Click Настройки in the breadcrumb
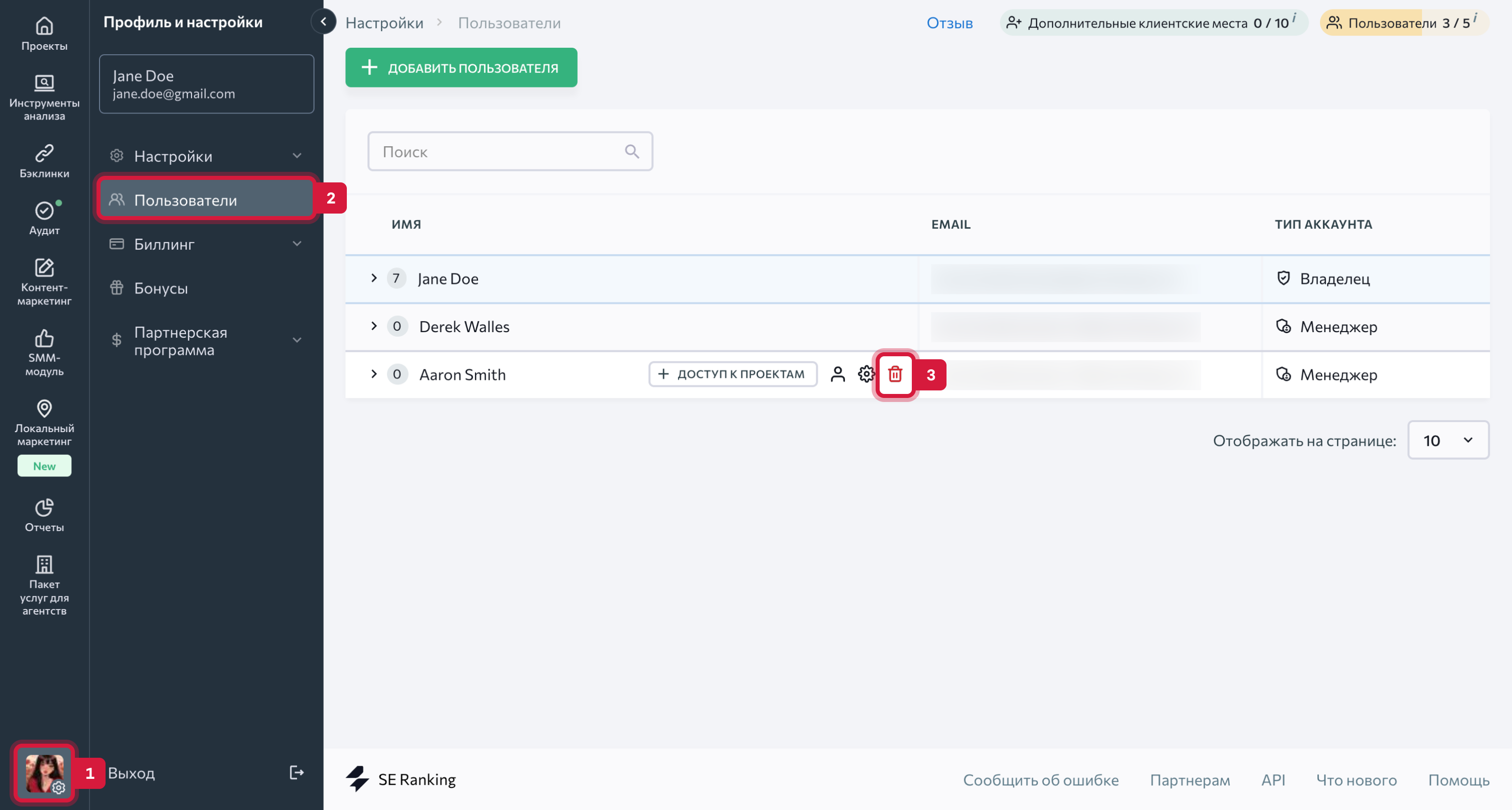The height and width of the screenshot is (810, 1512). tap(384, 23)
